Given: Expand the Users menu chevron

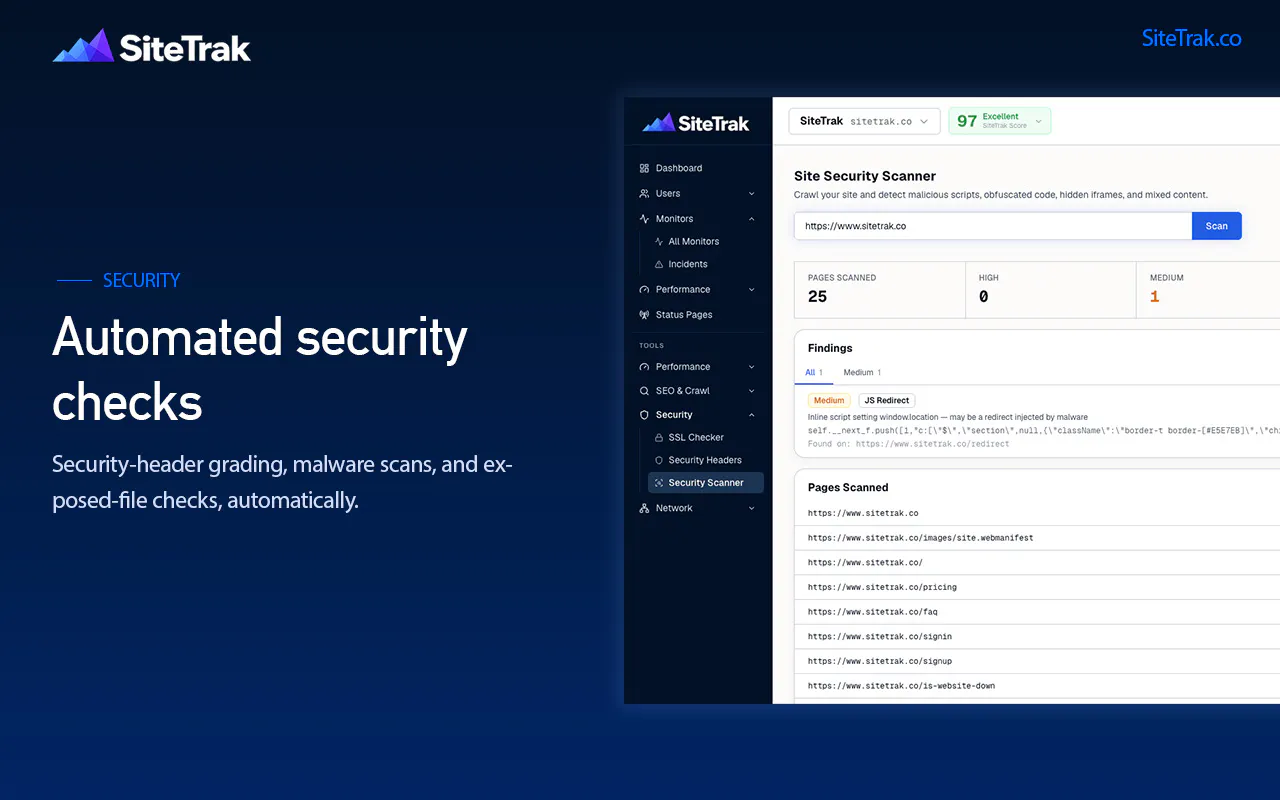Looking at the screenshot, I should [752, 193].
